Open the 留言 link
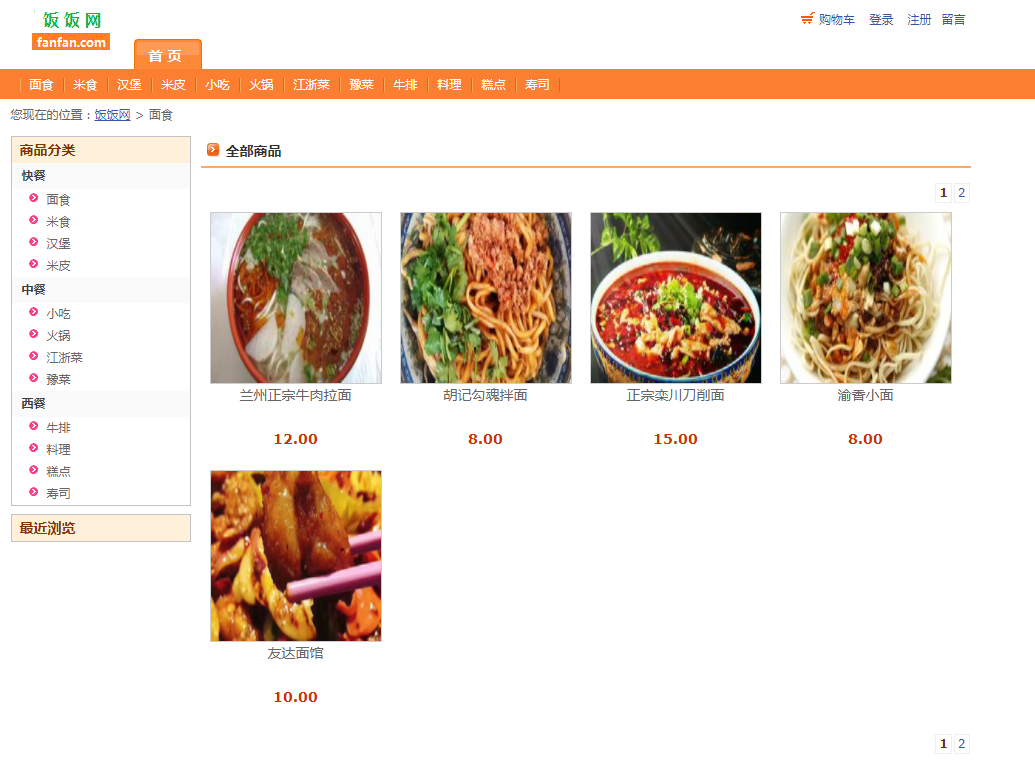Screen dimensions: 1035x767 click(953, 20)
